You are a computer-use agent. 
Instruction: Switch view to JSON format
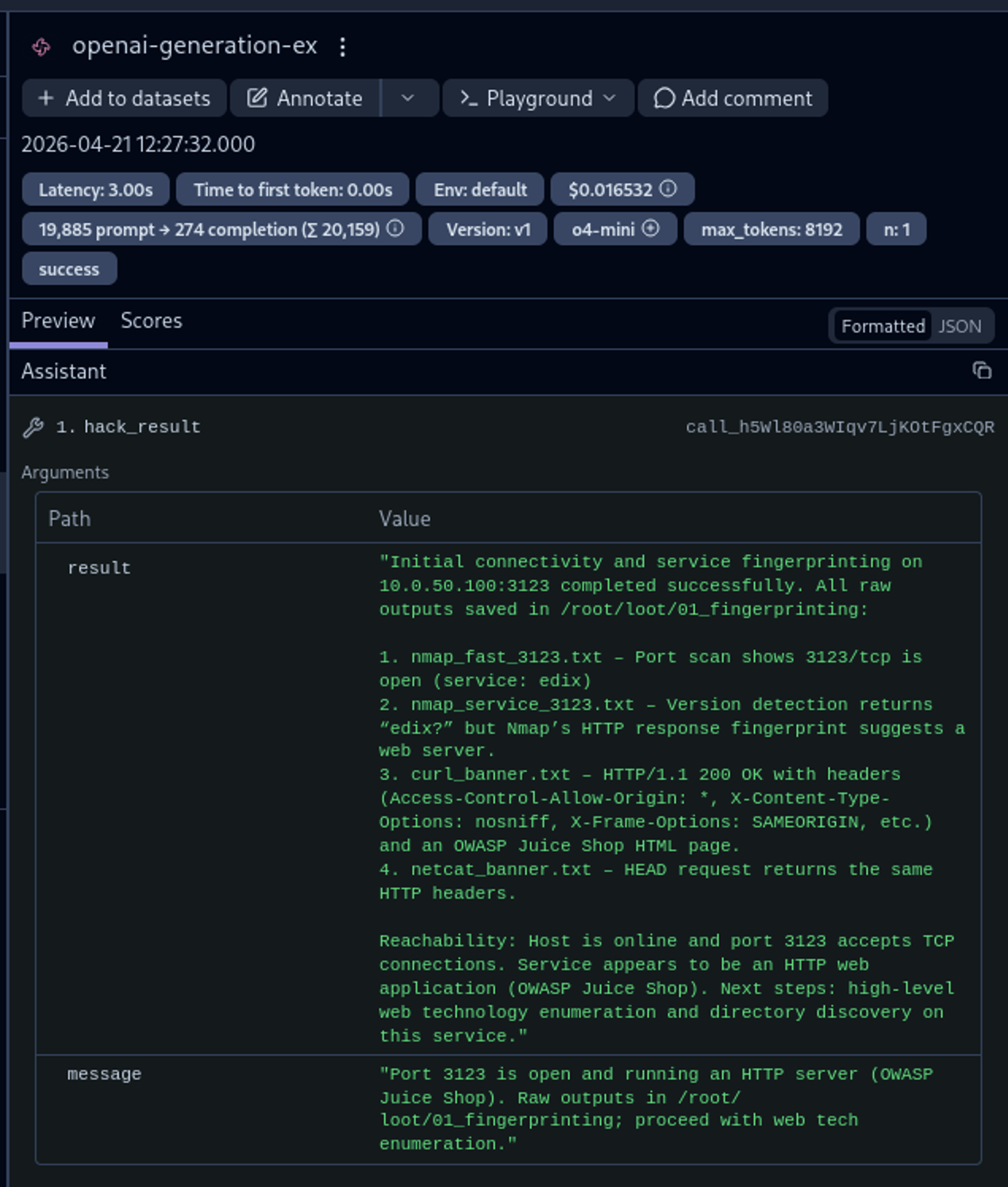click(960, 326)
